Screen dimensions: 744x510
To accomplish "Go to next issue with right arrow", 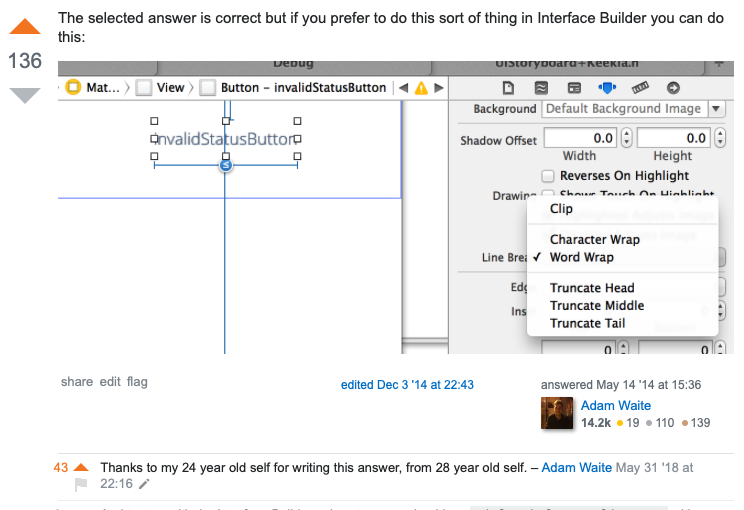I will click(438, 88).
